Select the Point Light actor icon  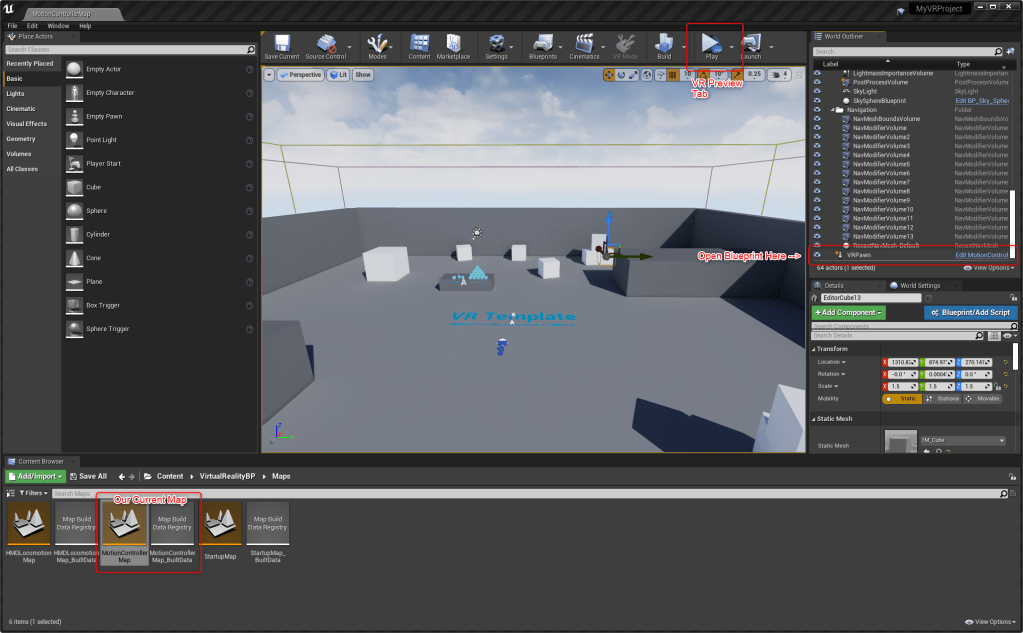[74, 140]
